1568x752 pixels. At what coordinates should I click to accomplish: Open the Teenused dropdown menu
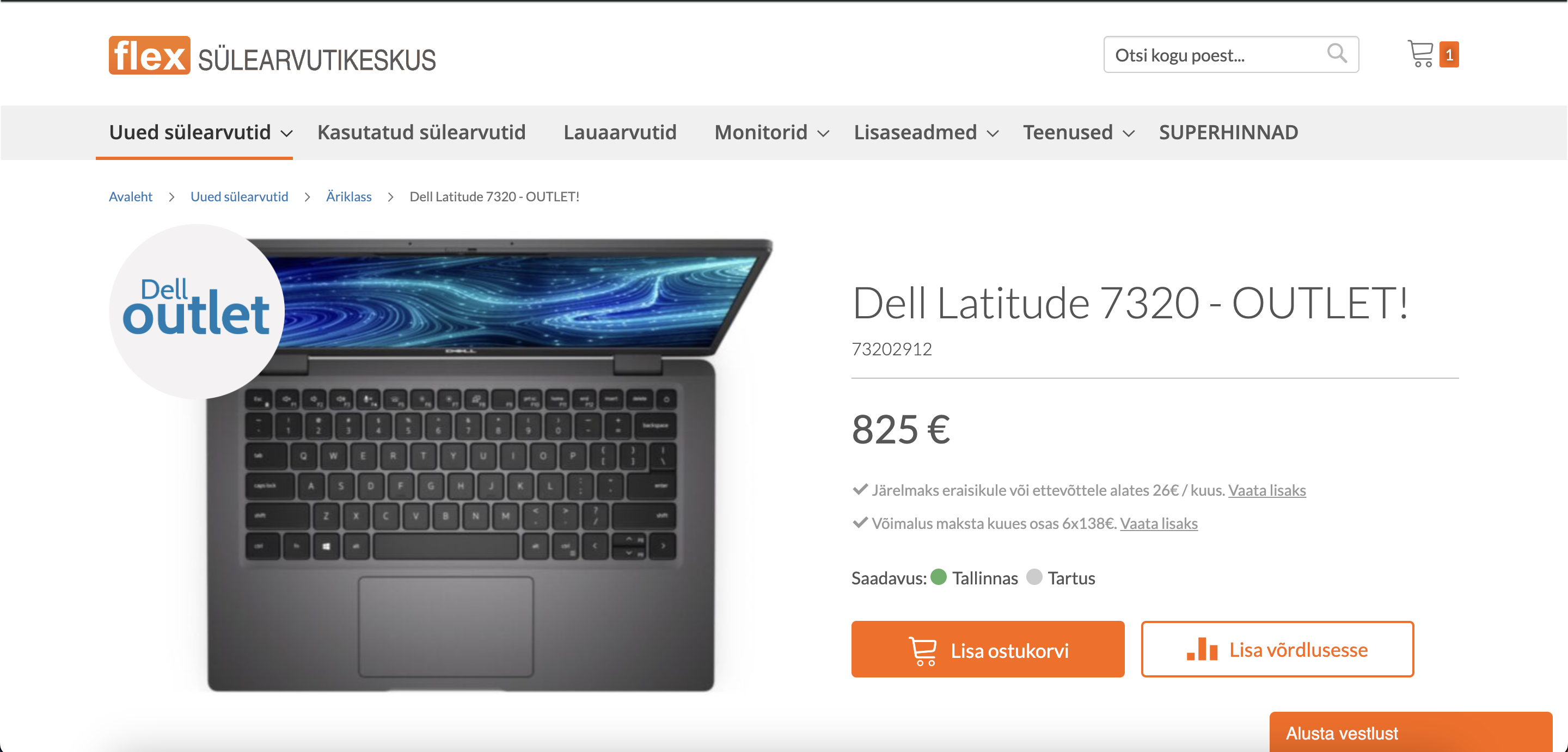[1078, 132]
